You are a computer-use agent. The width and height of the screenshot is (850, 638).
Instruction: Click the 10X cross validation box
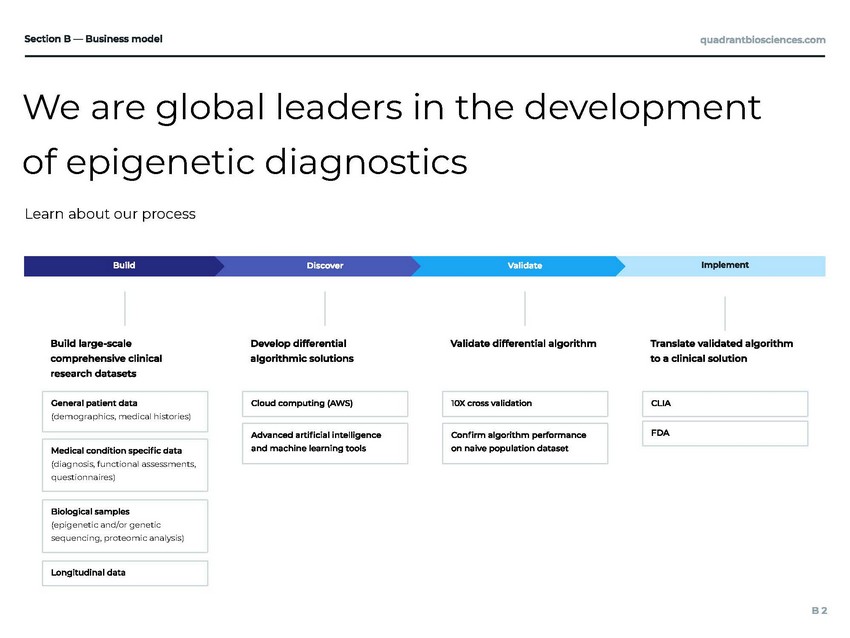[525, 403]
